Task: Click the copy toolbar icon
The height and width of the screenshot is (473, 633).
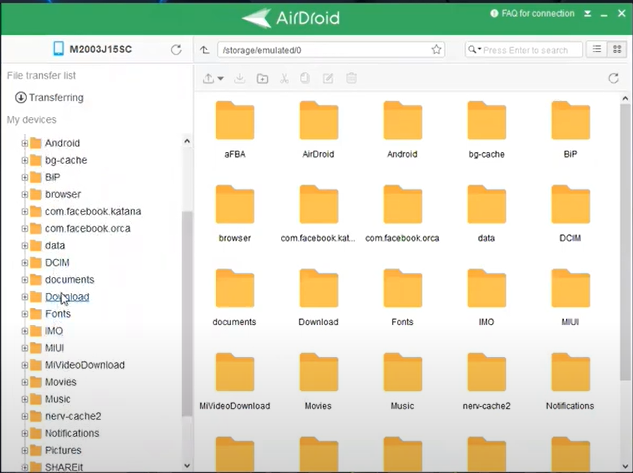Action: pos(305,78)
